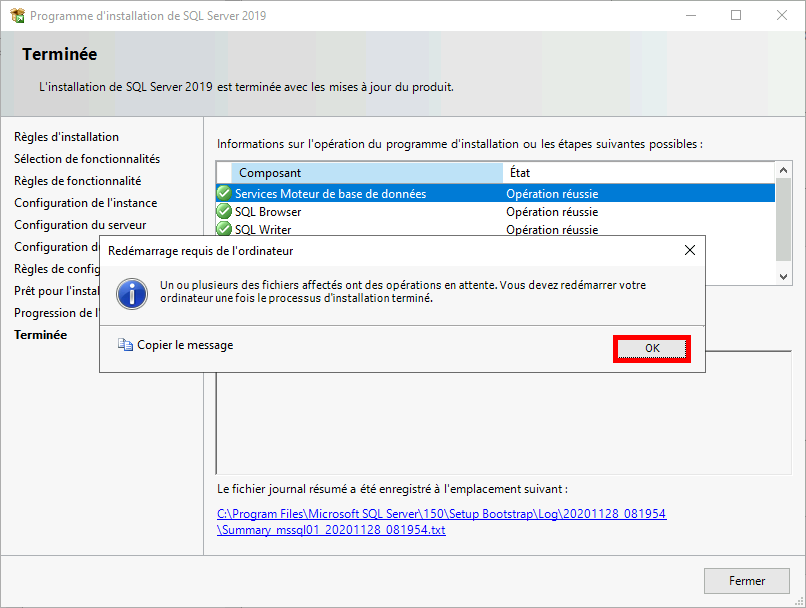806x608 pixels.
Task: Click the green check next to SQL Writer
Action: pos(224,229)
